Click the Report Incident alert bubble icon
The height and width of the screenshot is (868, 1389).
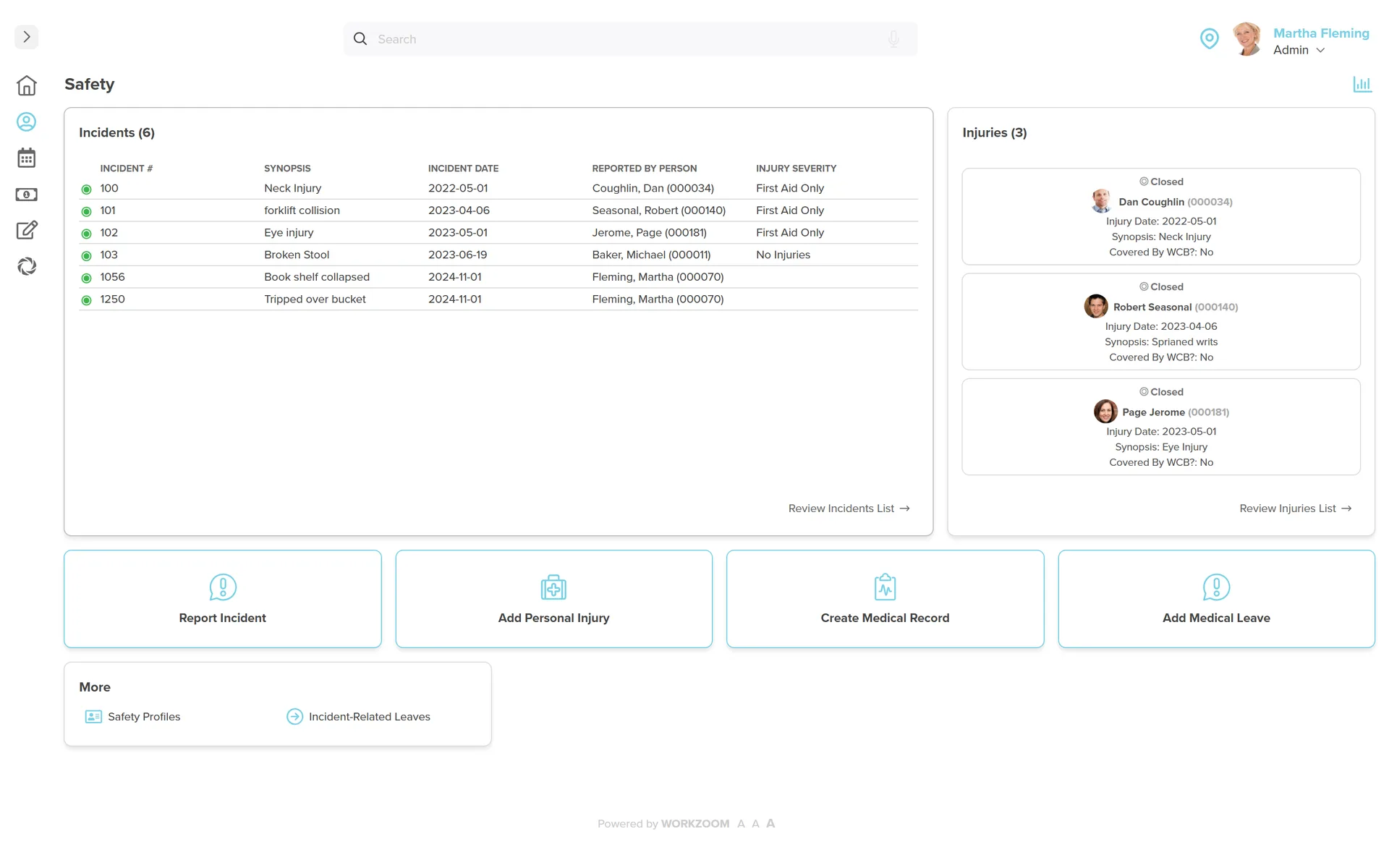223,587
